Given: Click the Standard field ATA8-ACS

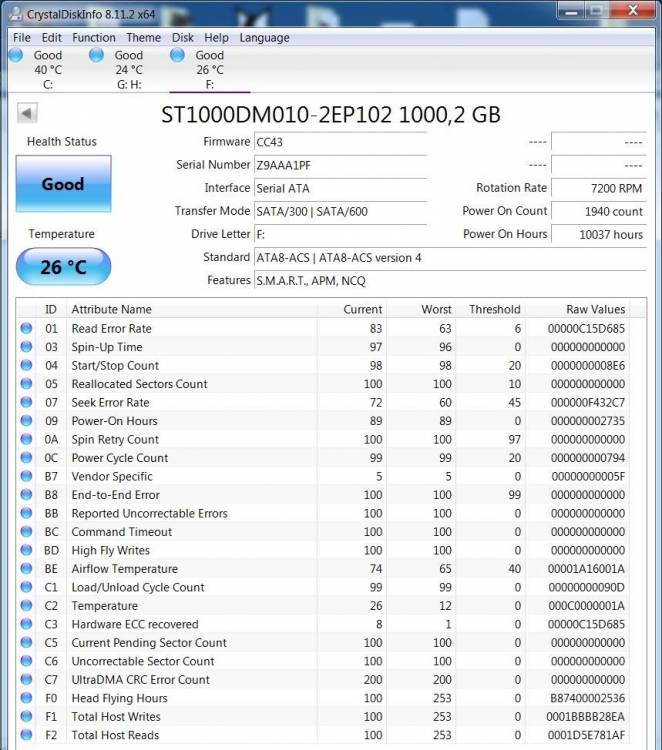Looking at the screenshot, I should click(x=450, y=257).
